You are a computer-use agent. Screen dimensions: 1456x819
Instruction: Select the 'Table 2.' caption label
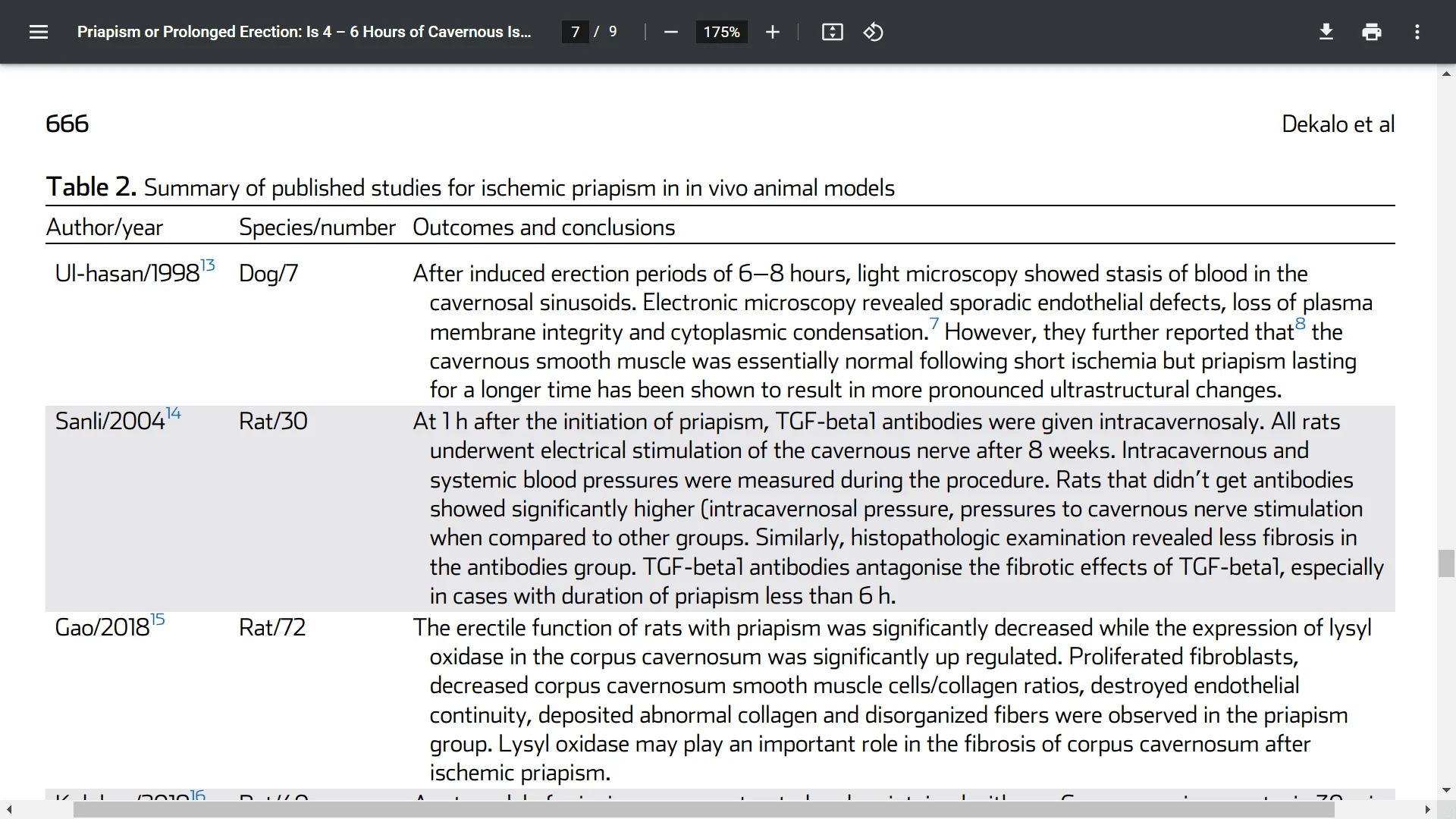point(91,187)
